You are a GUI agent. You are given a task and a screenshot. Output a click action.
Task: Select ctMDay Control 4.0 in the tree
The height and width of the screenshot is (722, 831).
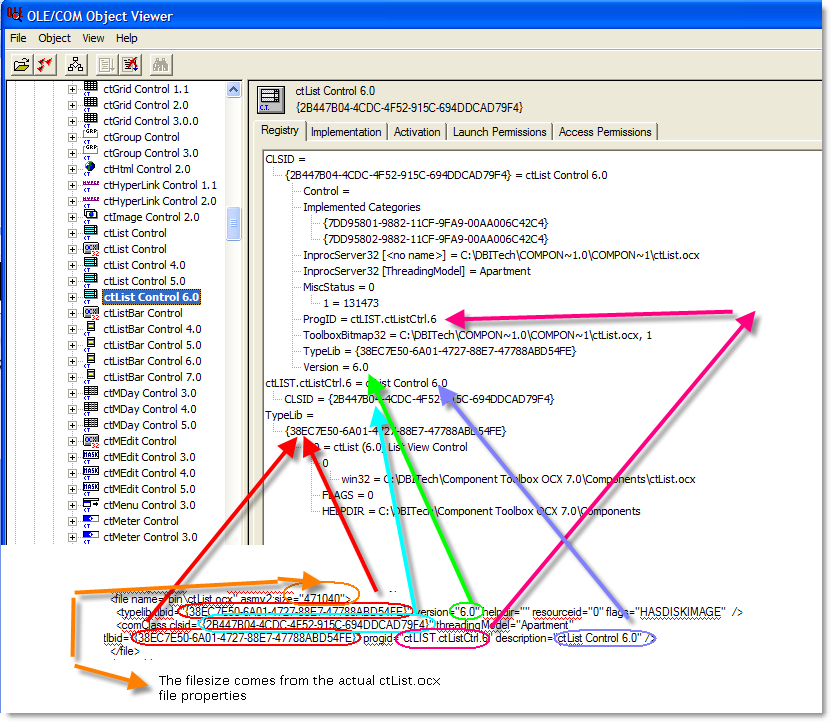150,409
